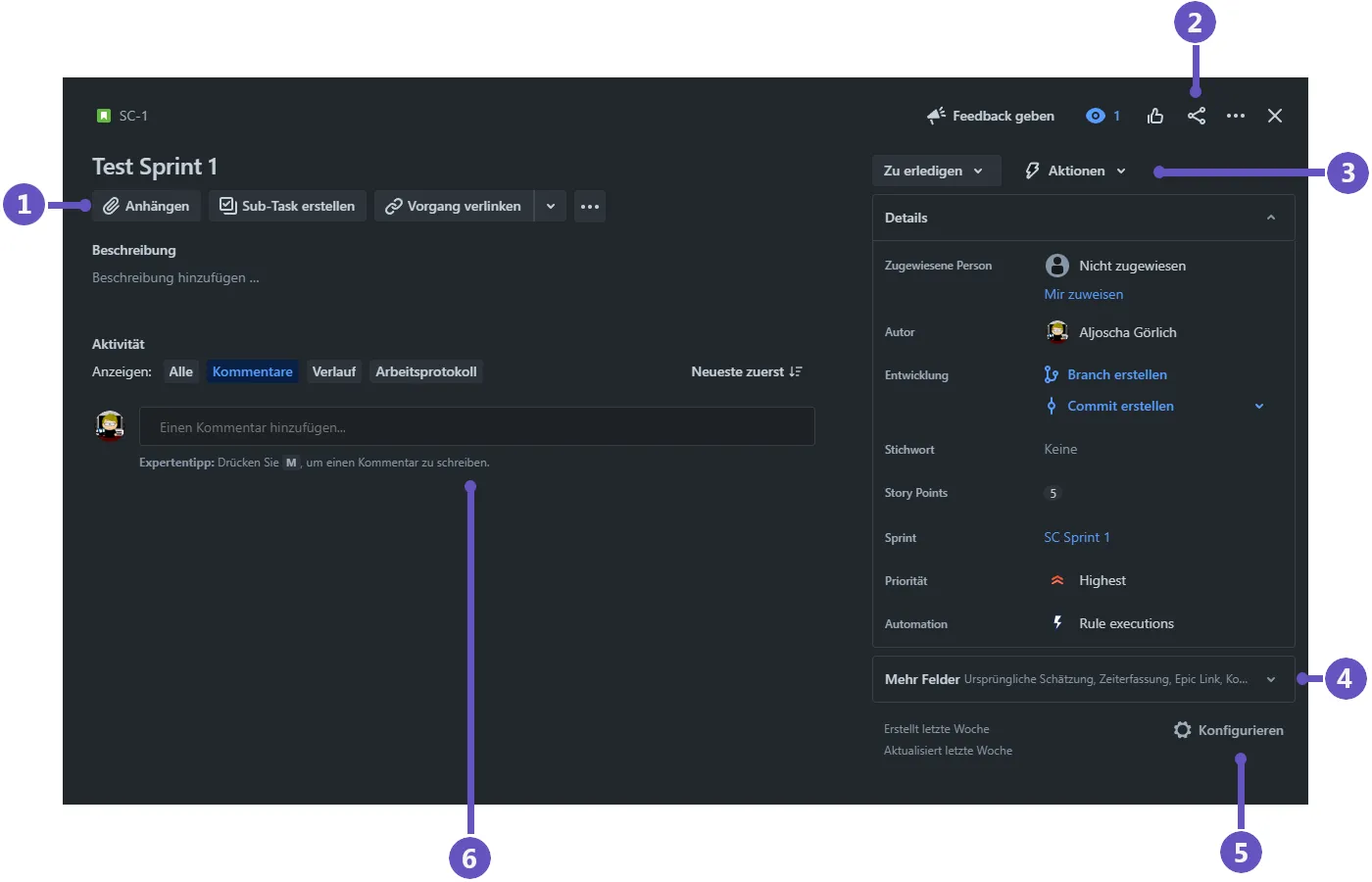Viewport: 1372px width, 882px height.
Task: Expand the Mehr Felder section
Action: coord(1083,679)
